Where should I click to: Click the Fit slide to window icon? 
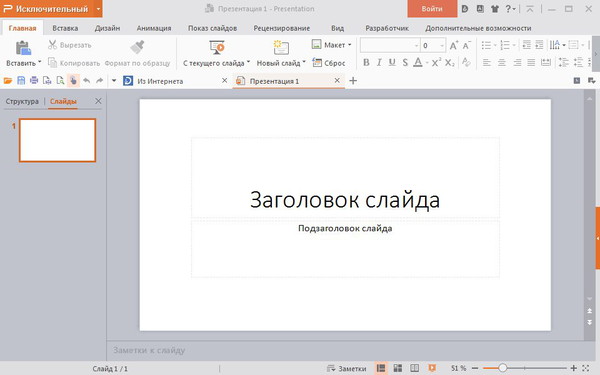(x=585, y=368)
